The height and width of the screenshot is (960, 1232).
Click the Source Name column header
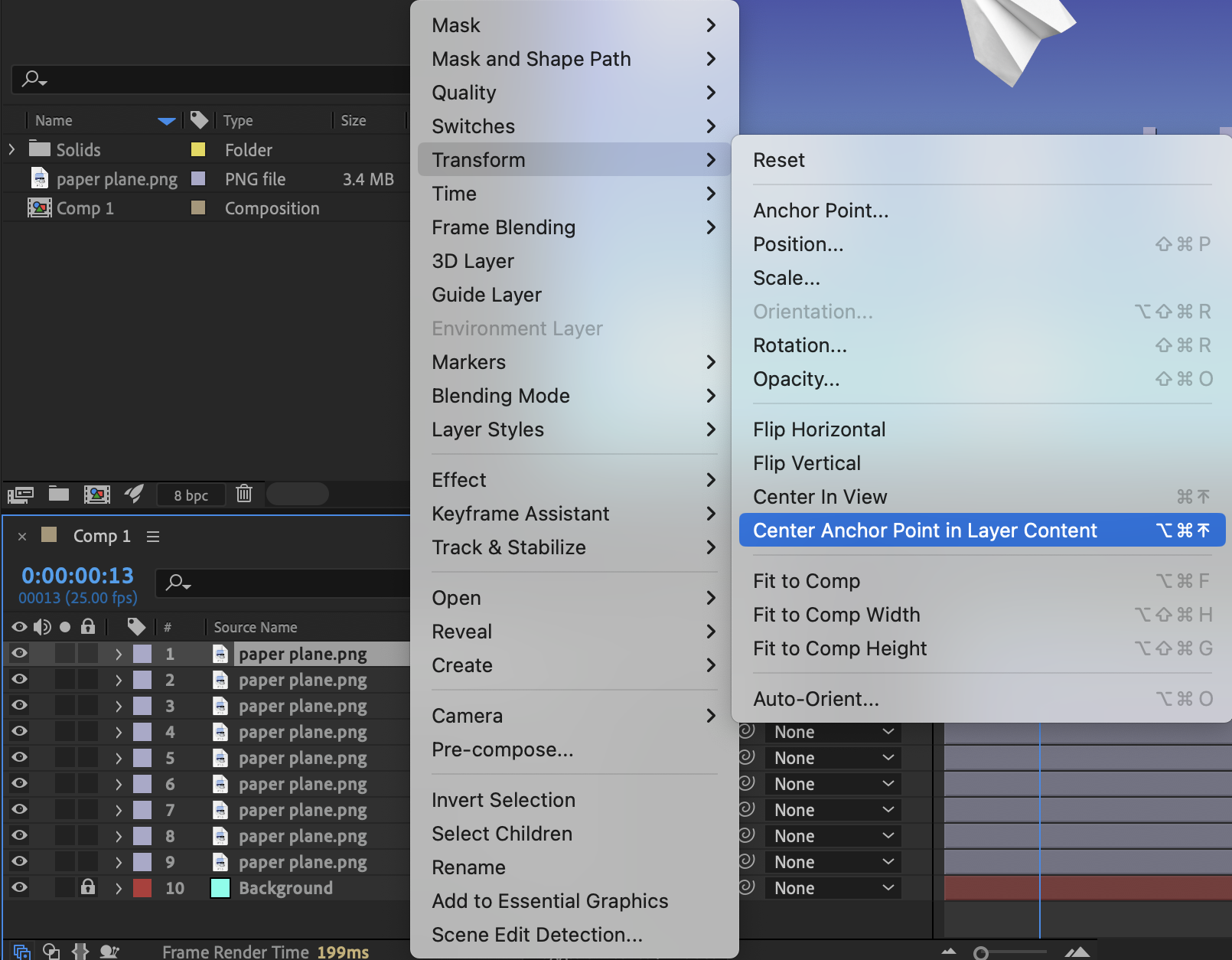(256, 627)
